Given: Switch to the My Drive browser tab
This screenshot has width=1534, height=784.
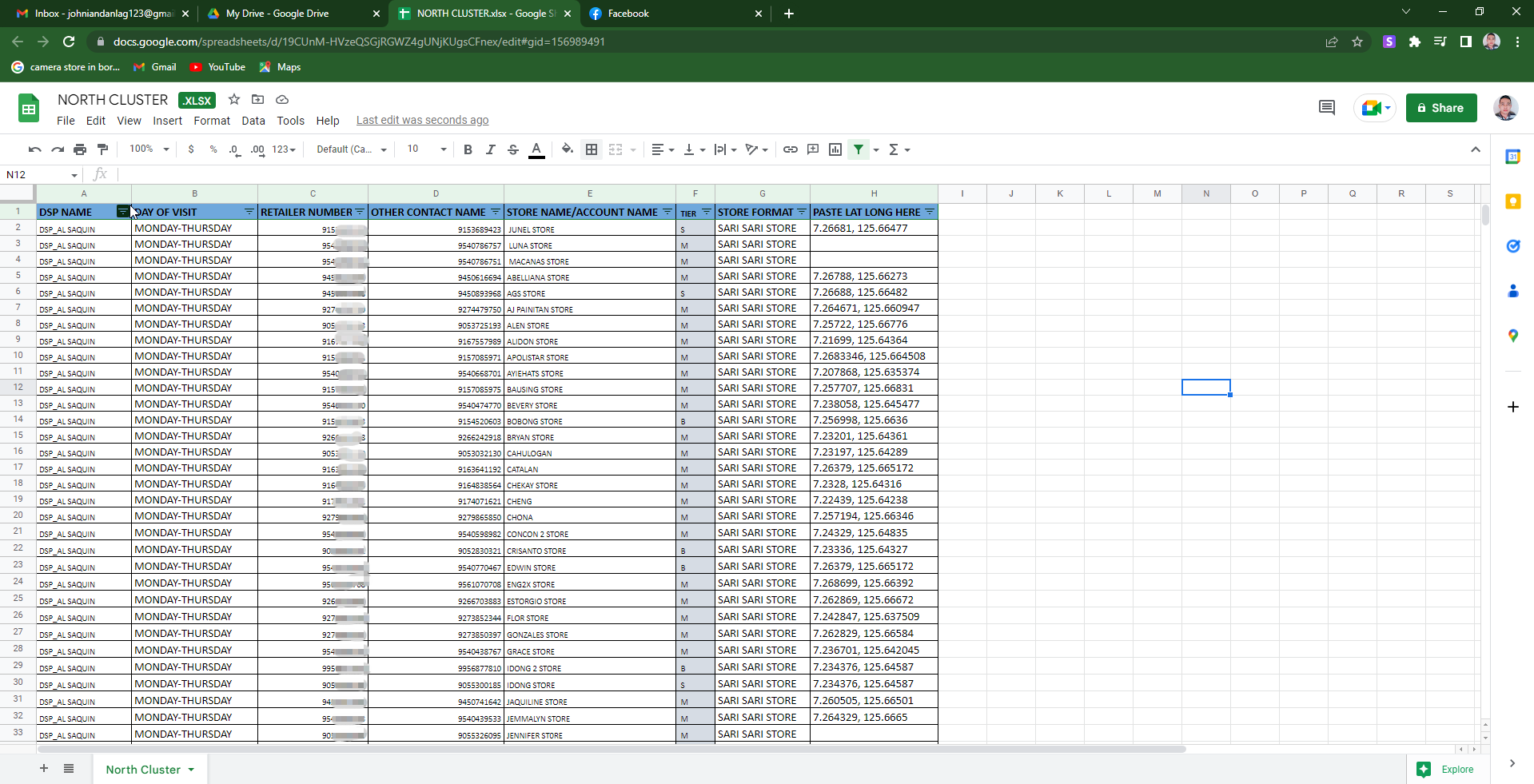Looking at the screenshot, I should (x=277, y=14).
